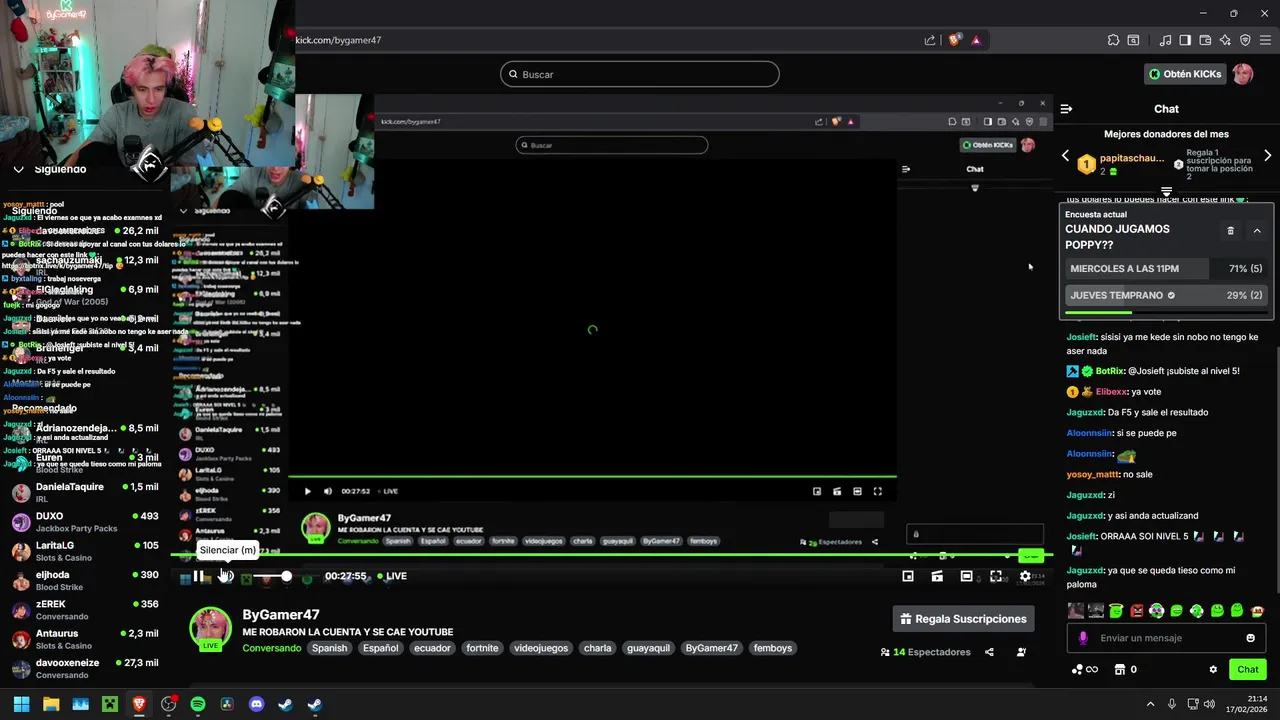Viewport: 1280px width, 720px height.
Task: Enter fullscreen on the main player
Action: coord(996,576)
